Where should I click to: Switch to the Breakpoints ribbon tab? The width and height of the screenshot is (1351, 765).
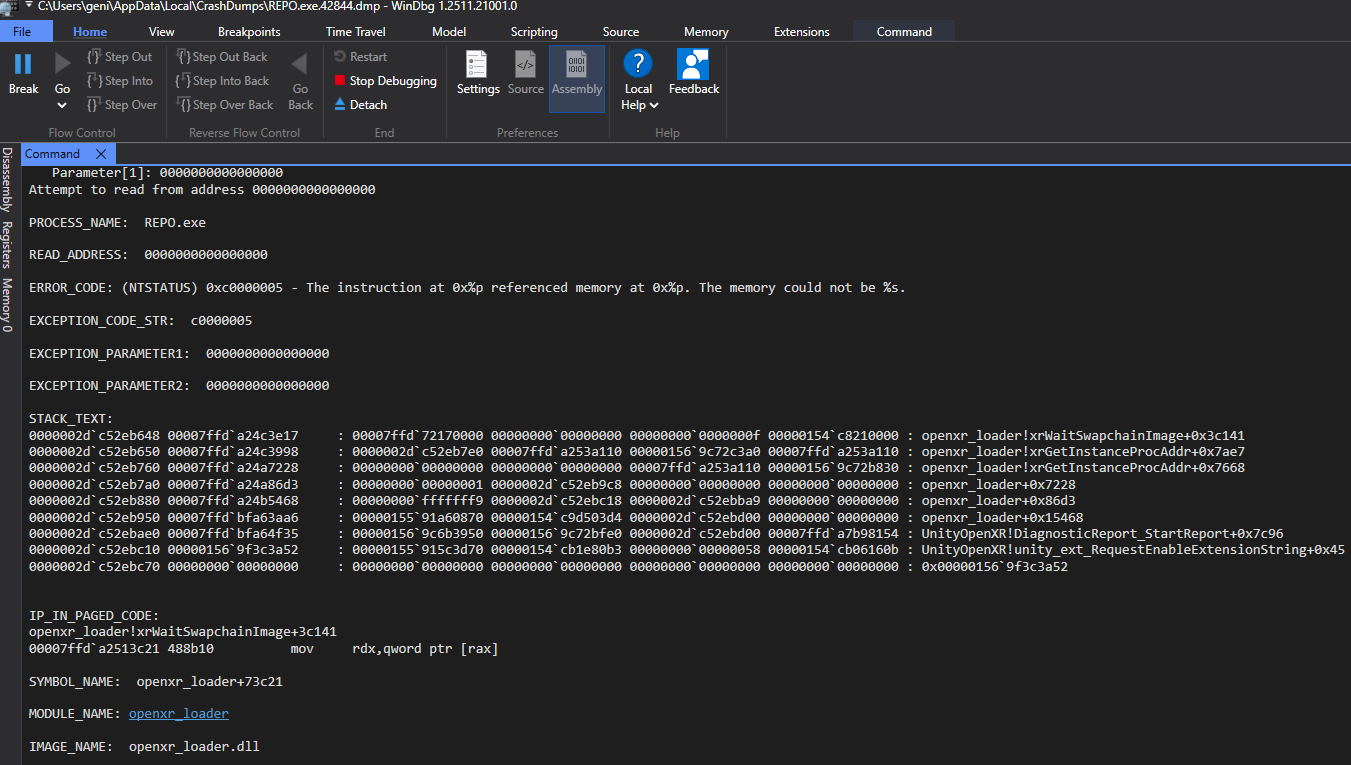249,32
